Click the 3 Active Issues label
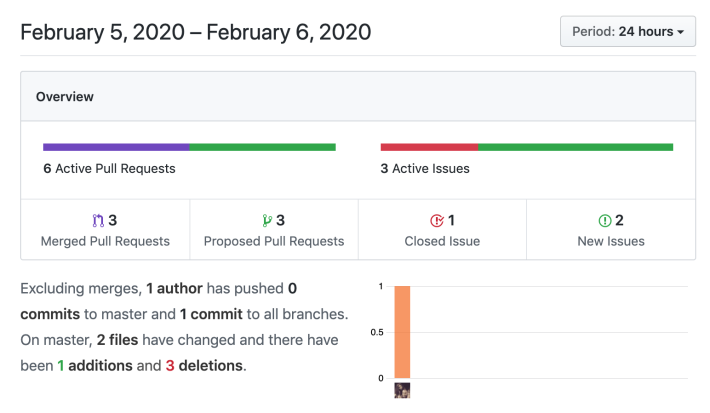 (425, 168)
